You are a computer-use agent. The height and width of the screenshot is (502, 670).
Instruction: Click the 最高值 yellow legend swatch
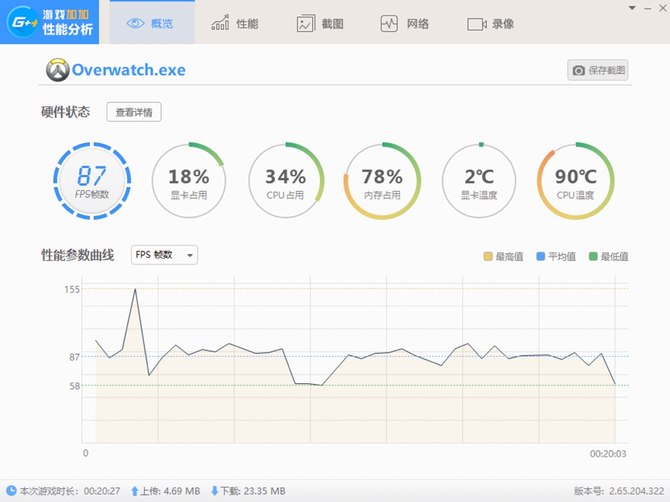pyautogui.click(x=488, y=256)
